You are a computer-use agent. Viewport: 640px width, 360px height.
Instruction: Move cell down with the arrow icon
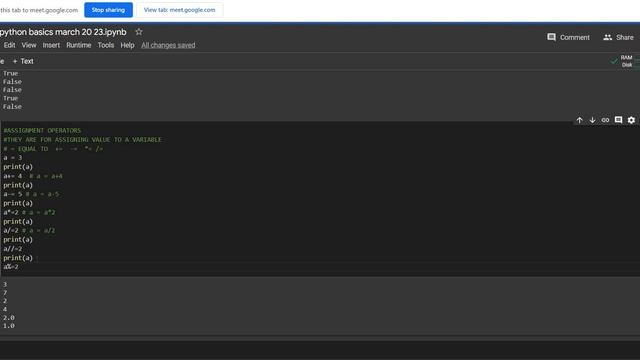[592, 120]
